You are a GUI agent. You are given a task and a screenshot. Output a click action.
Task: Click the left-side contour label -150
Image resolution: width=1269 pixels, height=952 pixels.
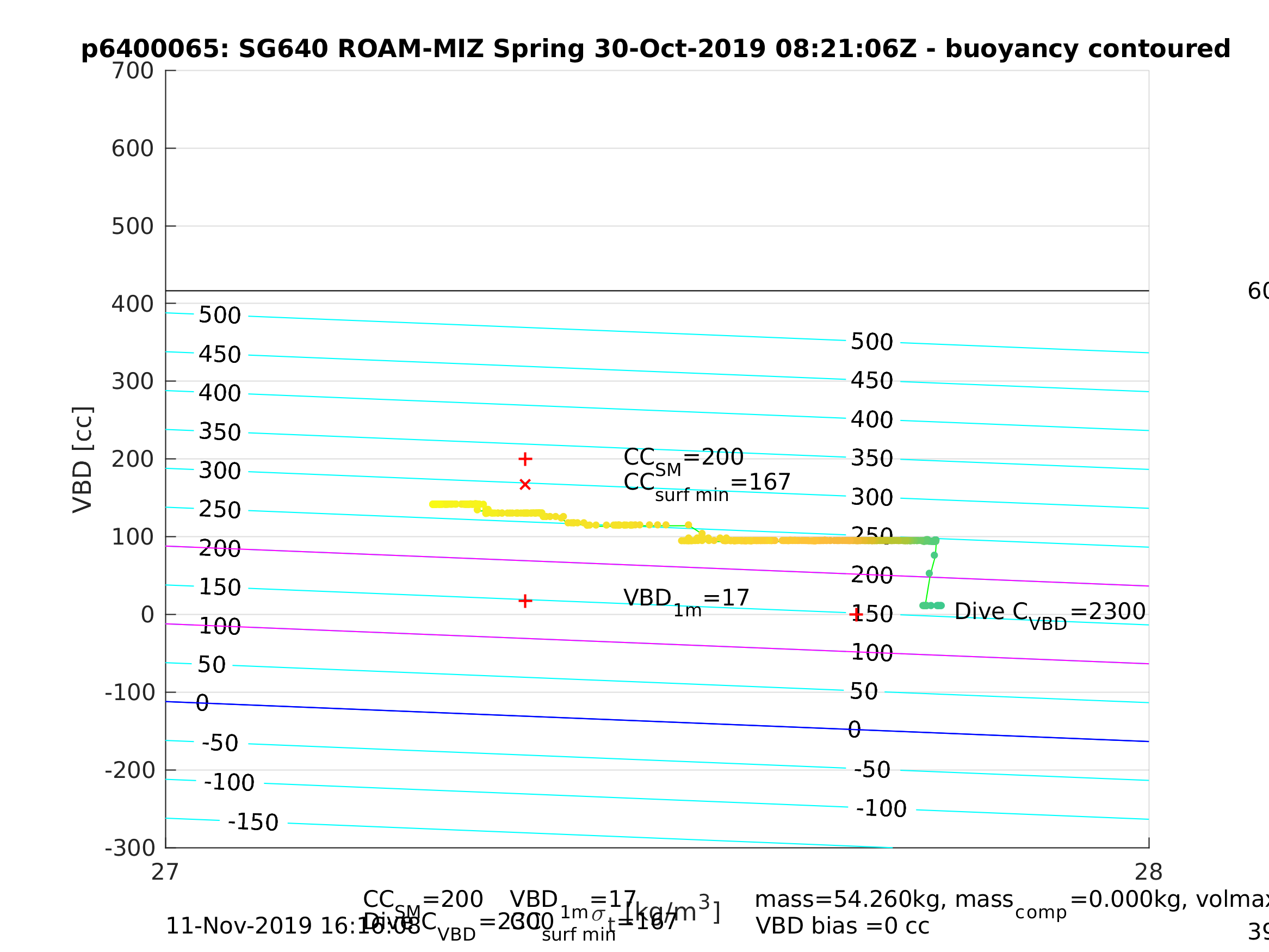[253, 823]
